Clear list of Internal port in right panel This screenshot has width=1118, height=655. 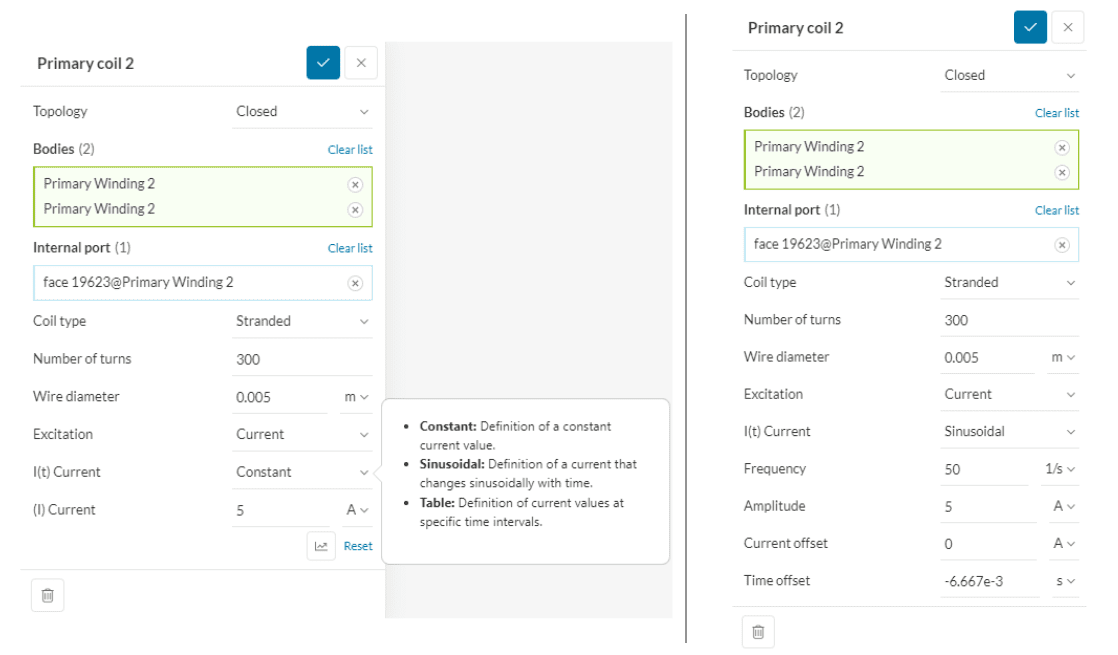tap(1057, 210)
